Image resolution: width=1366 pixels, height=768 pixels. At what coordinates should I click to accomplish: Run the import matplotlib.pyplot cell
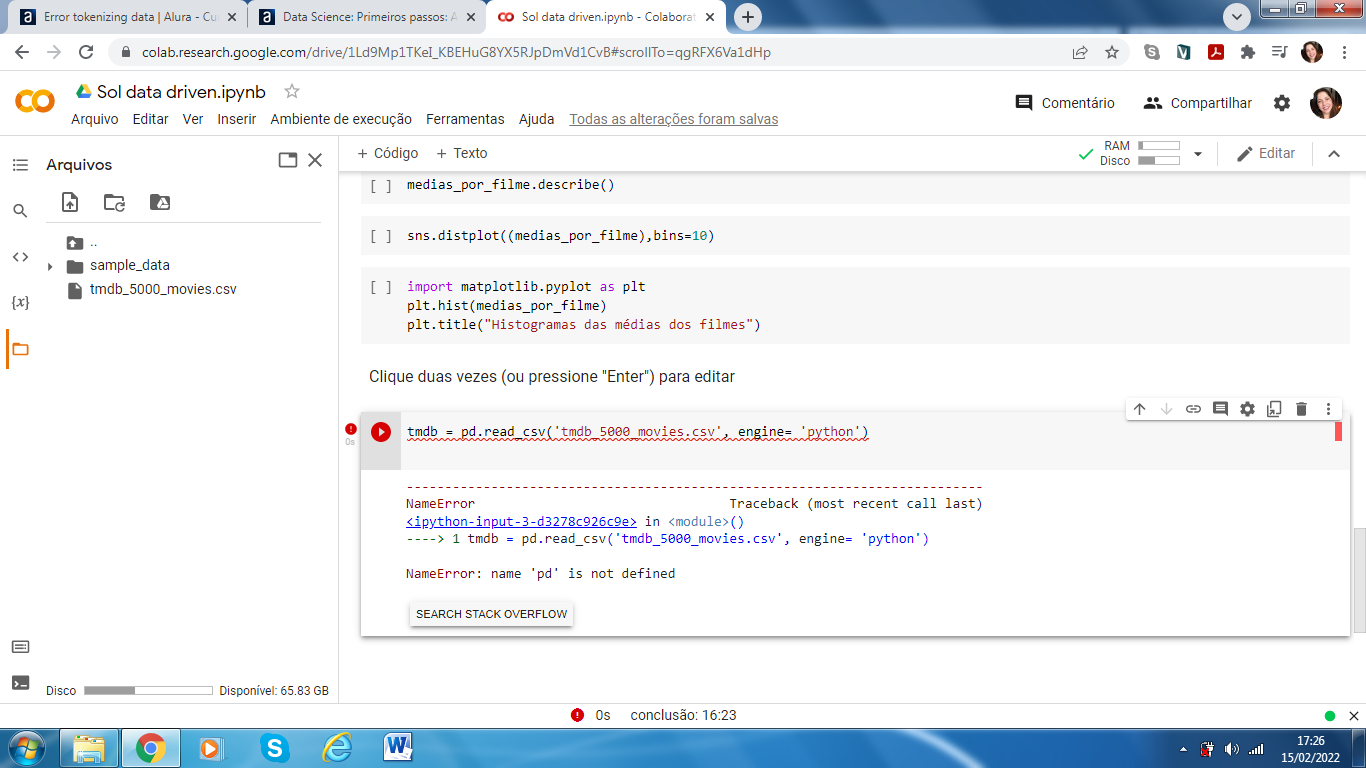point(381,287)
